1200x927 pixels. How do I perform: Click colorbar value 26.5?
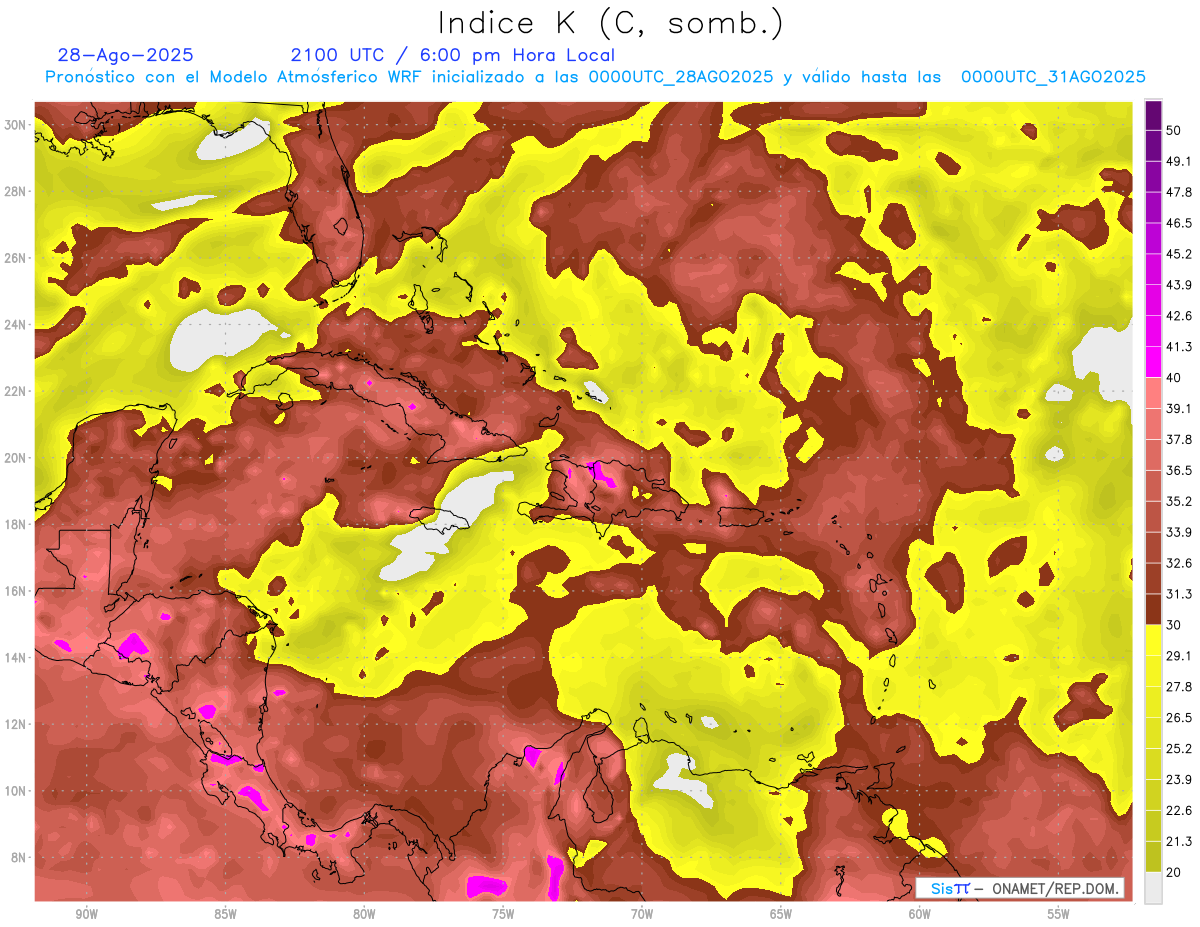(x=1178, y=717)
